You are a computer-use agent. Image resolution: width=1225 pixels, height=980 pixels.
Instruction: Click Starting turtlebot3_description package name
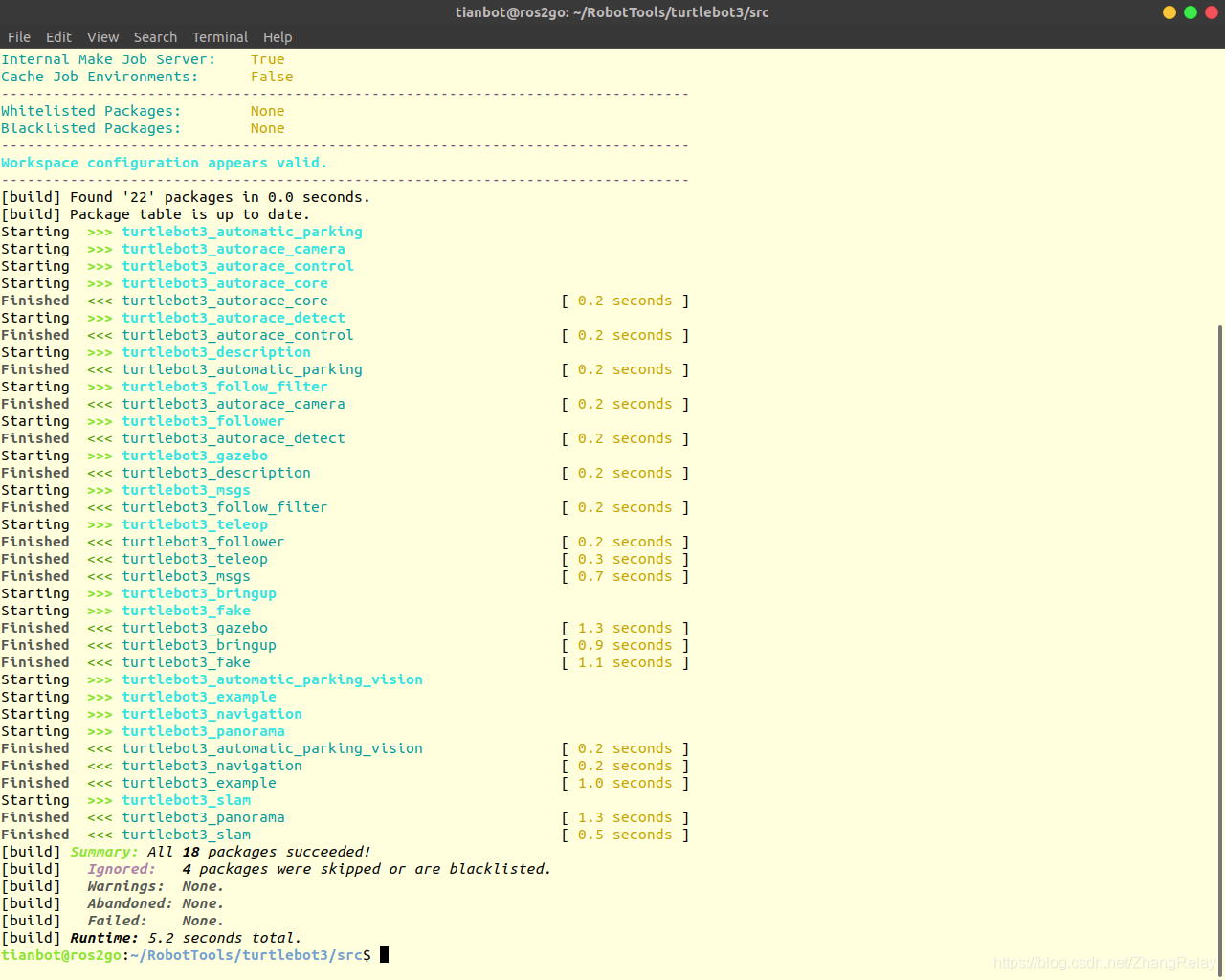click(x=216, y=352)
